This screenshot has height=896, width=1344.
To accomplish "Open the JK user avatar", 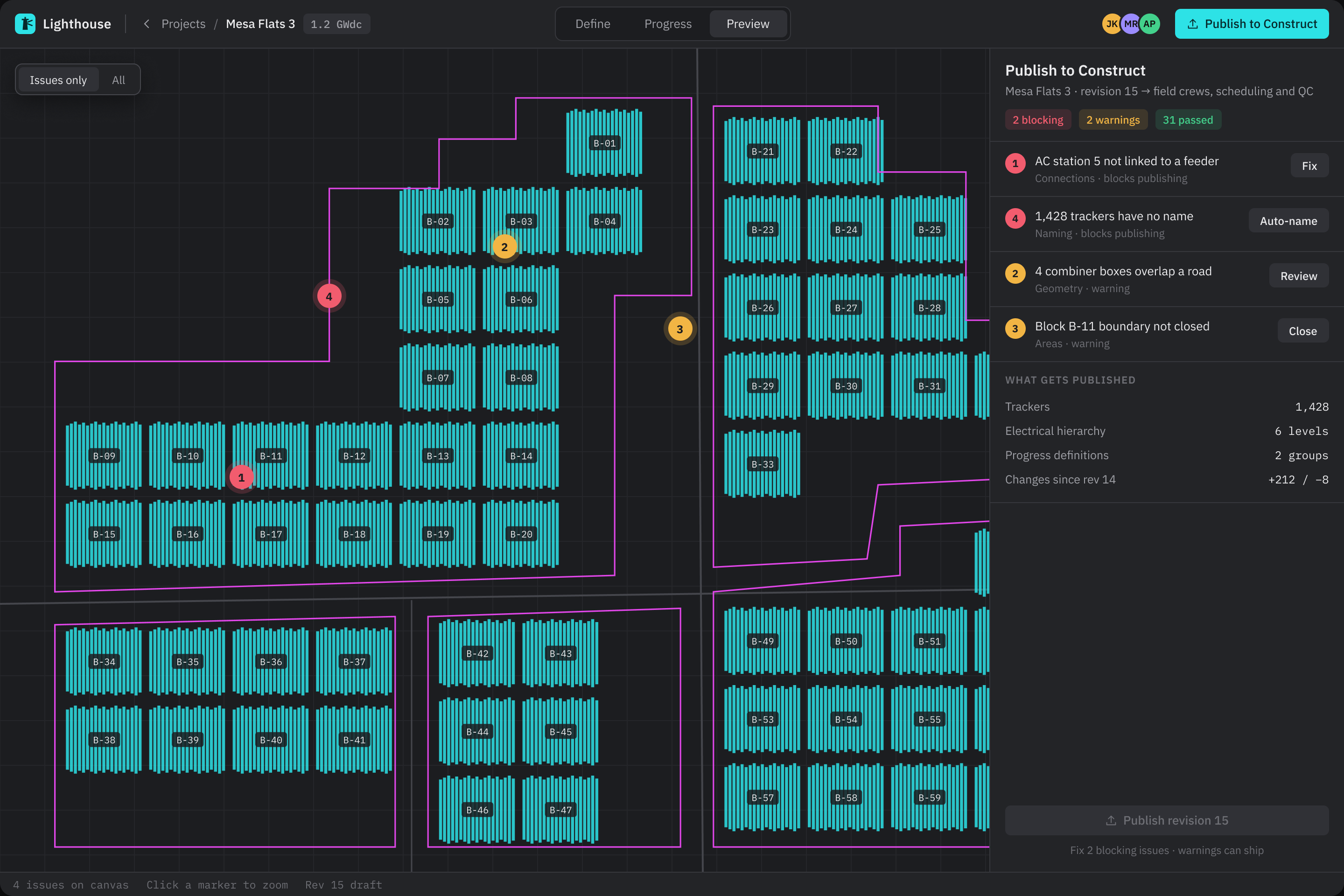I will pyautogui.click(x=1112, y=24).
